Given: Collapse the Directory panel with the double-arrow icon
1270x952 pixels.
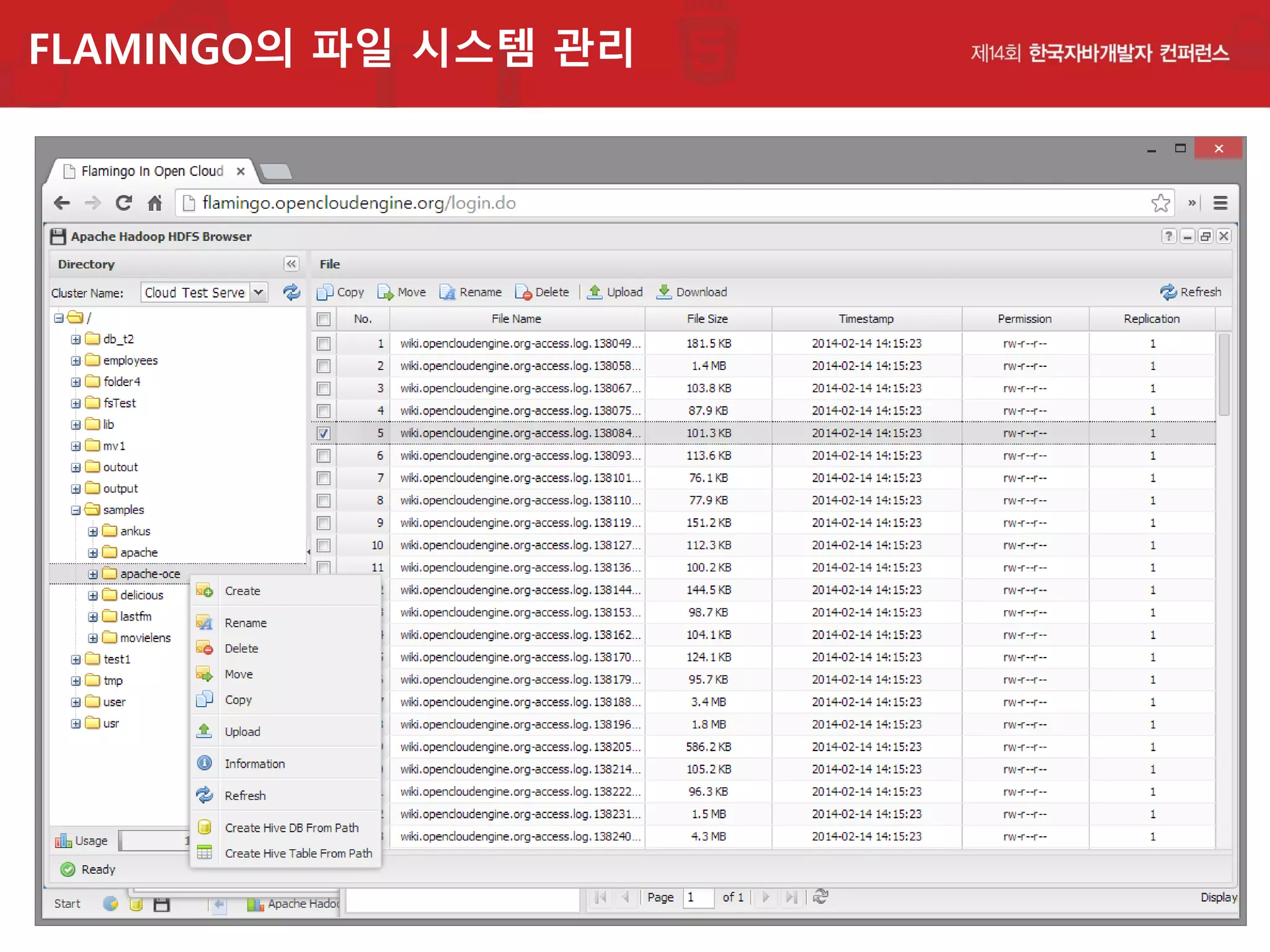Looking at the screenshot, I should [291, 264].
